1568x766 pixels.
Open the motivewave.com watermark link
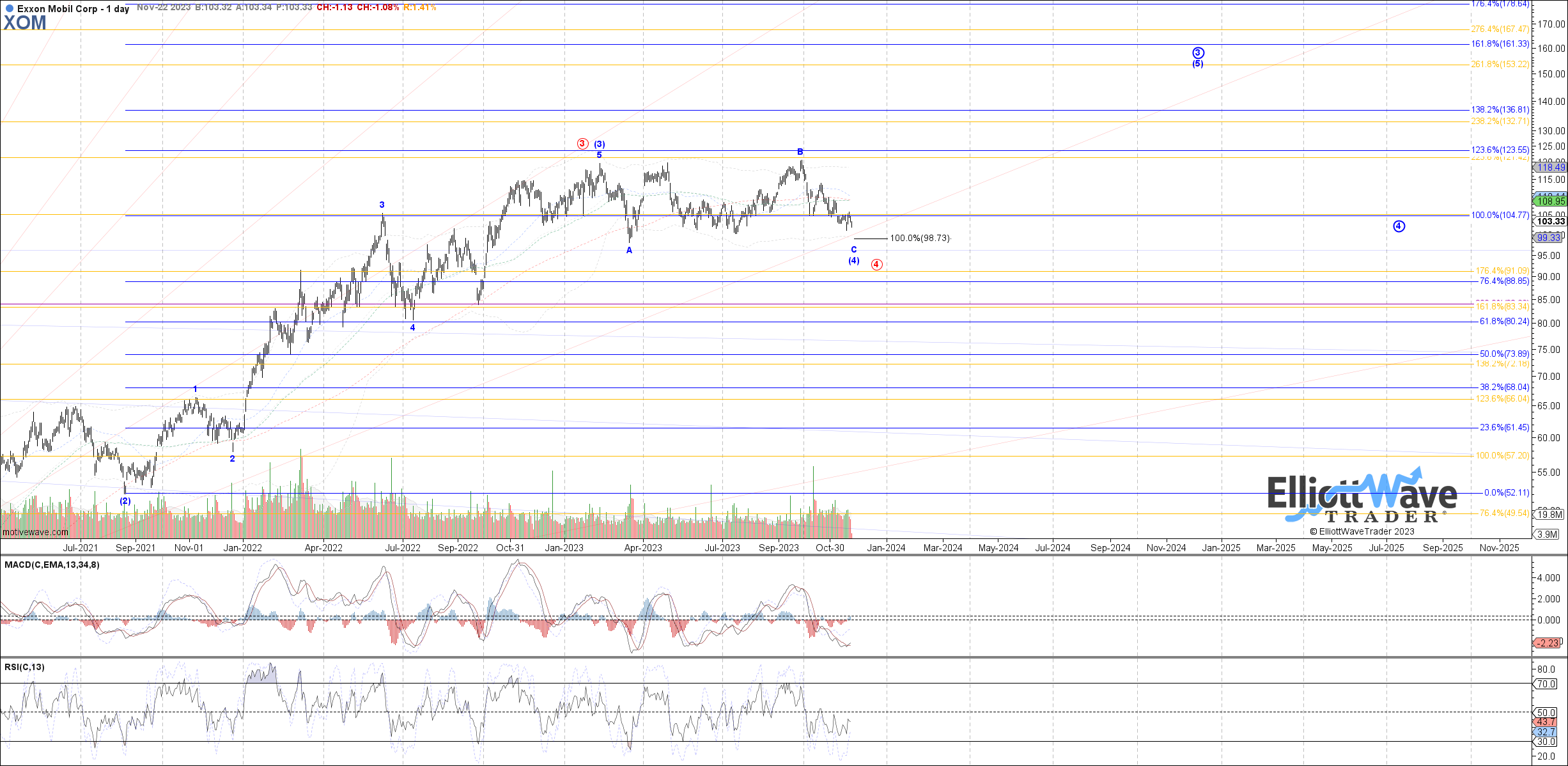click(x=35, y=532)
